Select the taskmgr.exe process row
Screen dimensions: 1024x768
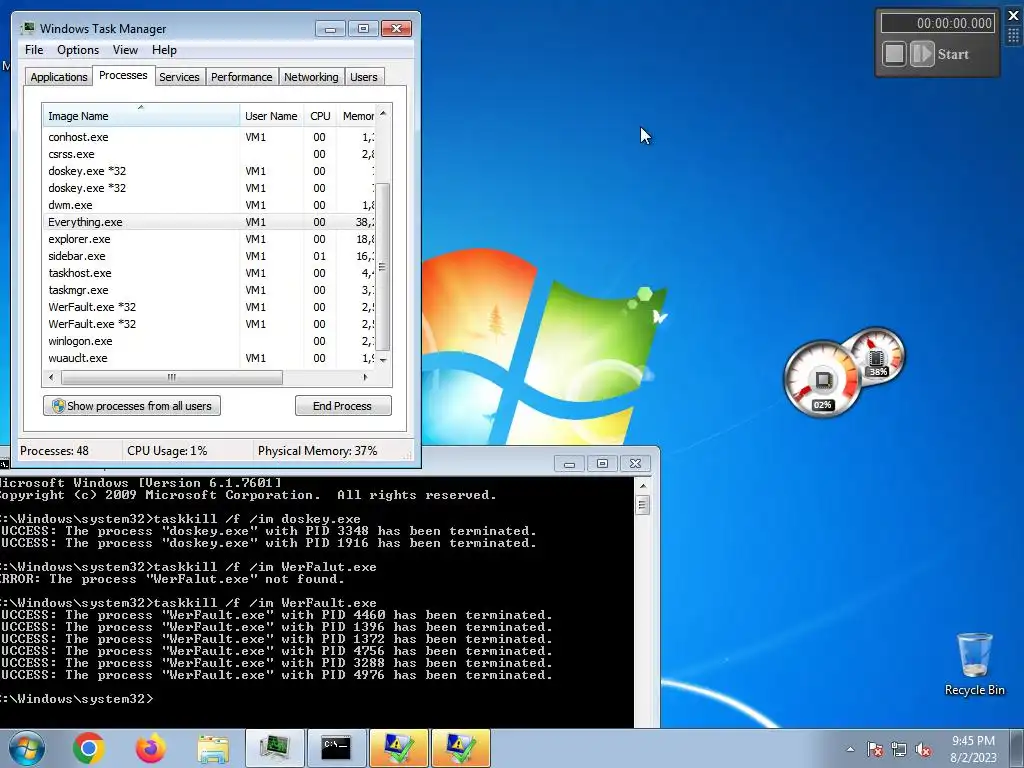click(x=209, y=290)
